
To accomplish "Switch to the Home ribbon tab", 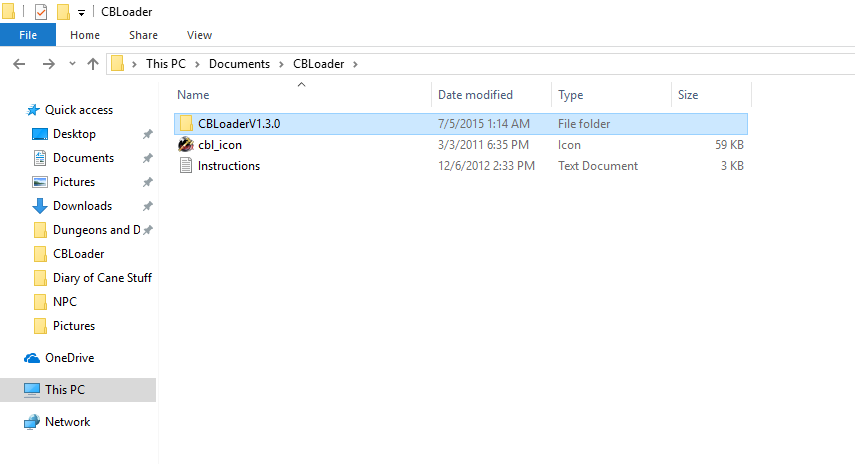I will click(x=85, y=35).
